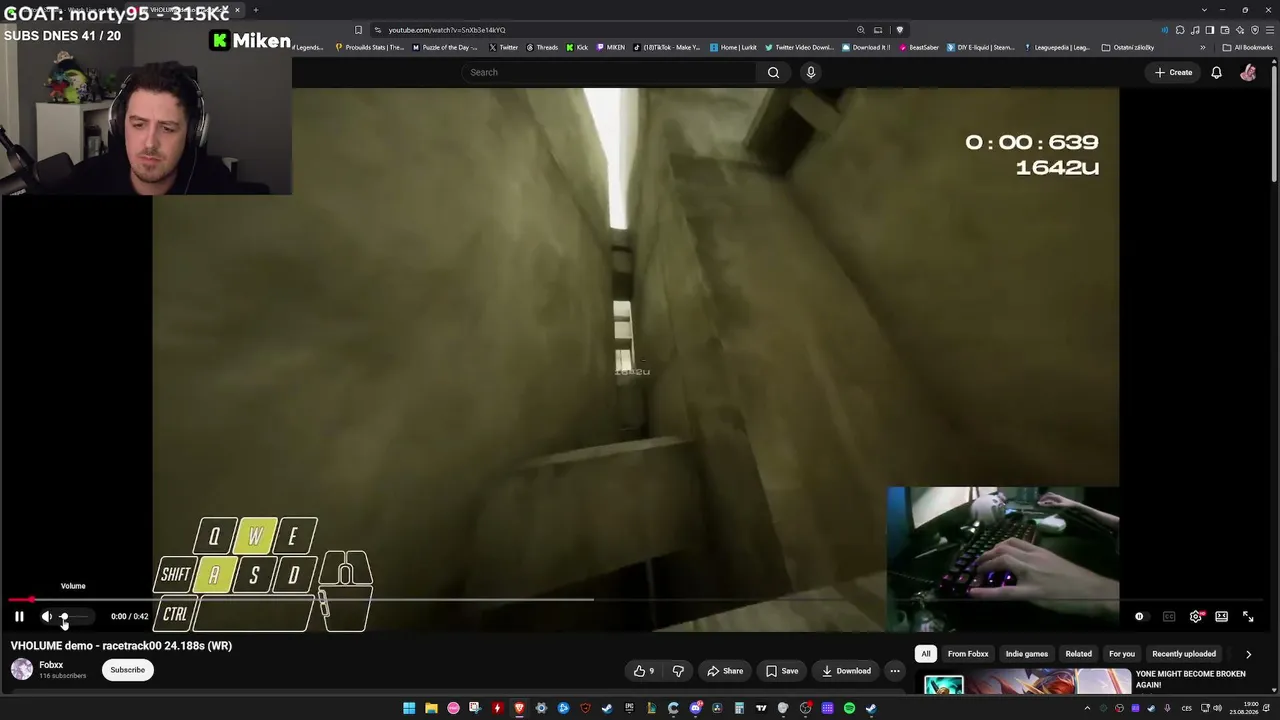Click the Download button

point(846,671)
